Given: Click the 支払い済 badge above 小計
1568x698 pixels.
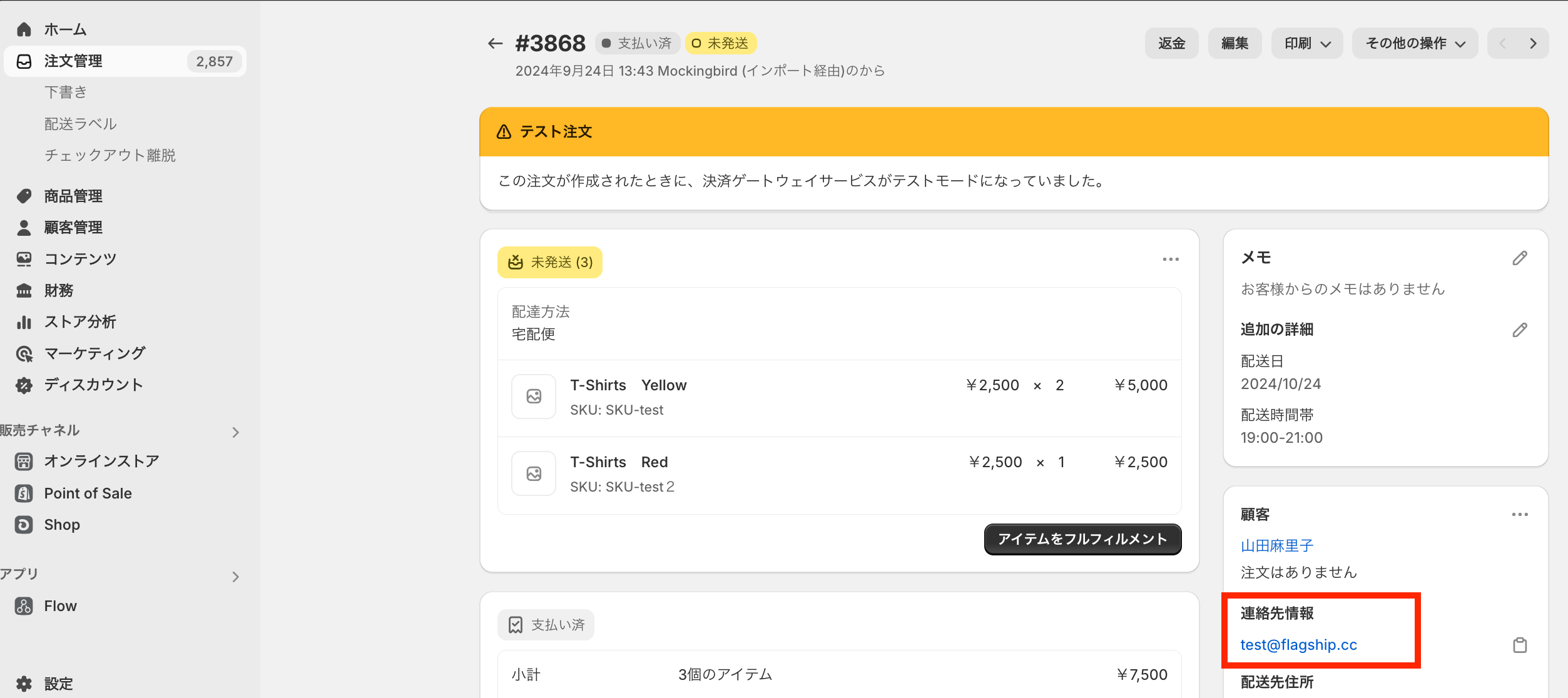Looking at the screenshot, I should (546, 625).
